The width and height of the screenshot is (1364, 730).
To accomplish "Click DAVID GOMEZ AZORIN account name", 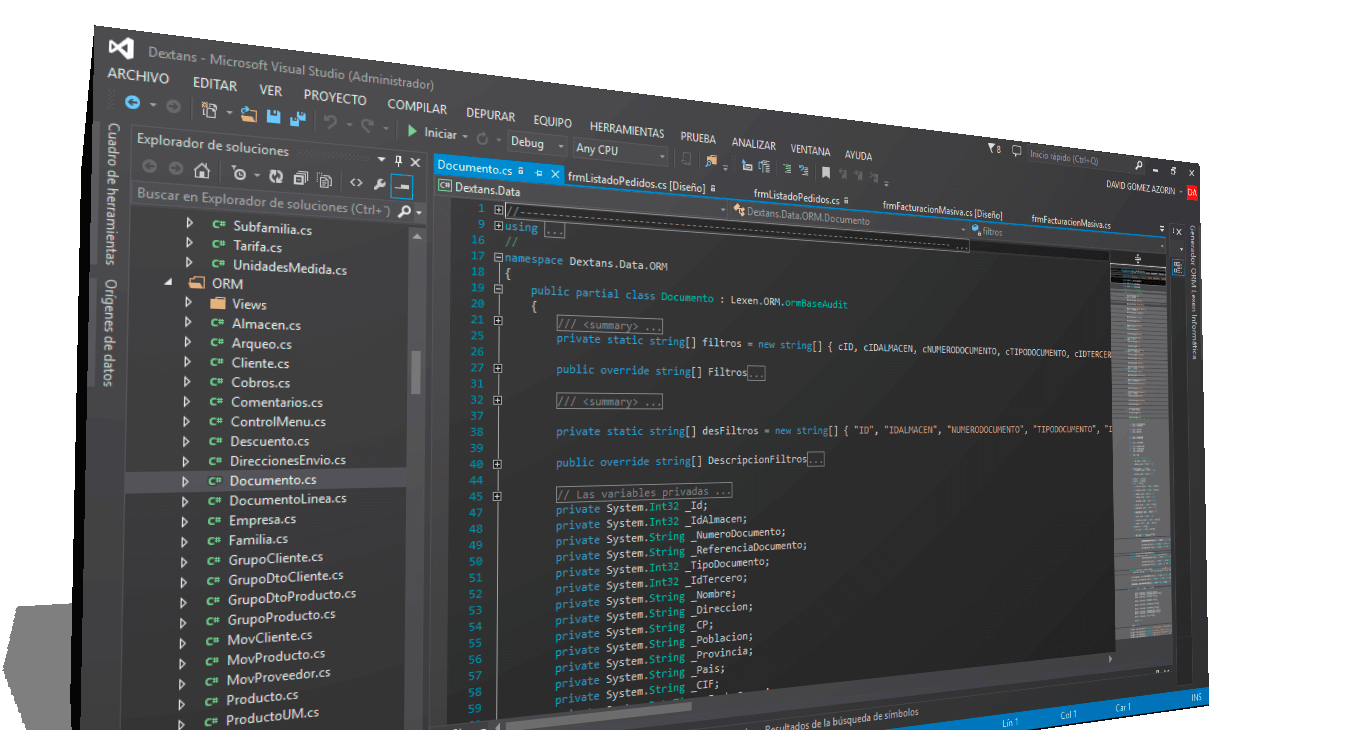I will (1142, 188).
